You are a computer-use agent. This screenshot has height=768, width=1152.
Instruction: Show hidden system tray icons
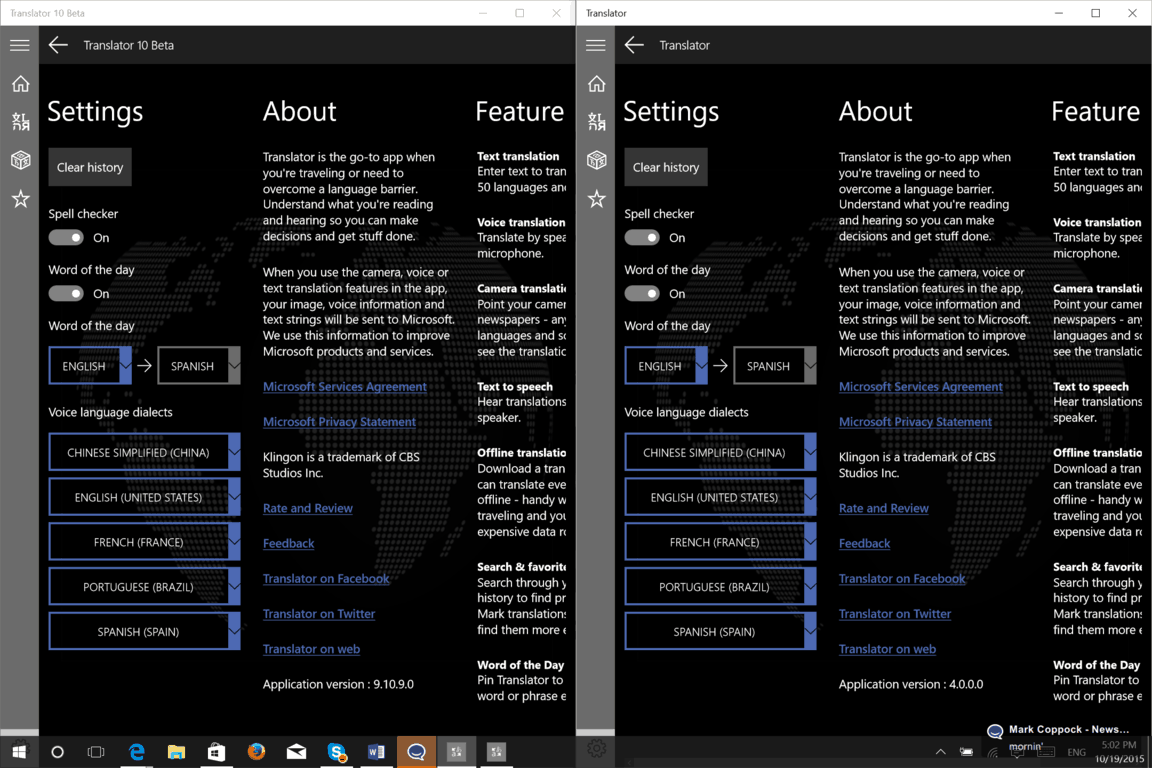click(x=940, y=752)
